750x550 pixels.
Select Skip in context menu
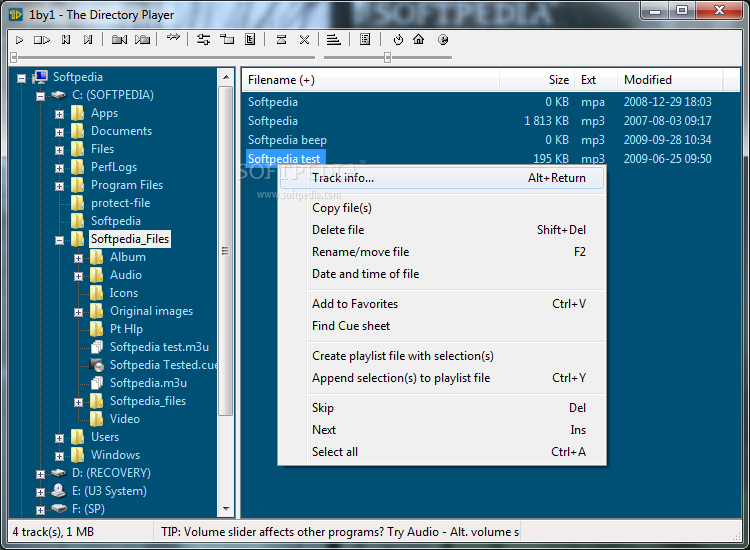(442, 408)
